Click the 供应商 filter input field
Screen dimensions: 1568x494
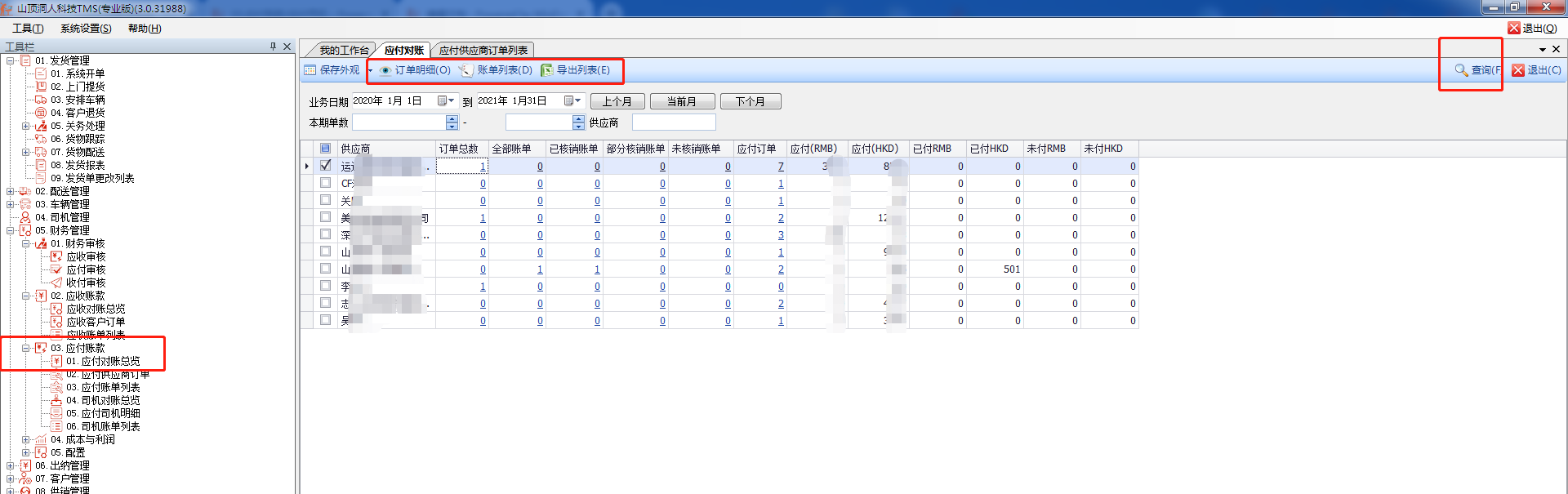[x=673, y=122]
